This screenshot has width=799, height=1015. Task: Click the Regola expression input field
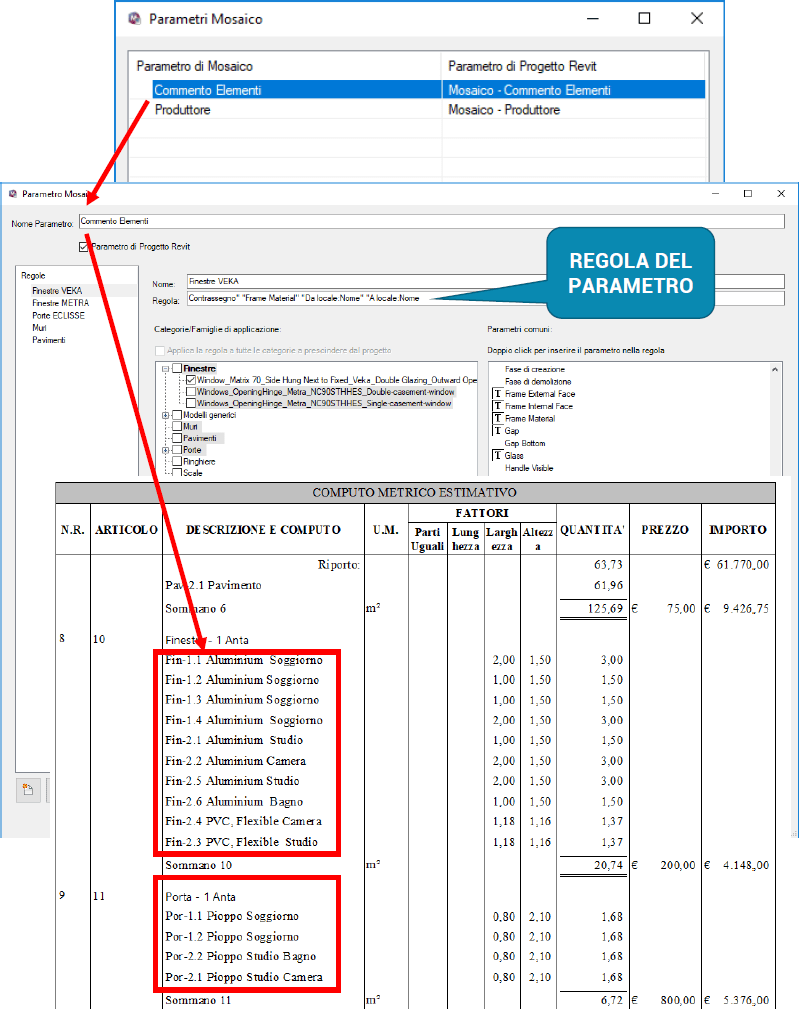coord(486,298)
